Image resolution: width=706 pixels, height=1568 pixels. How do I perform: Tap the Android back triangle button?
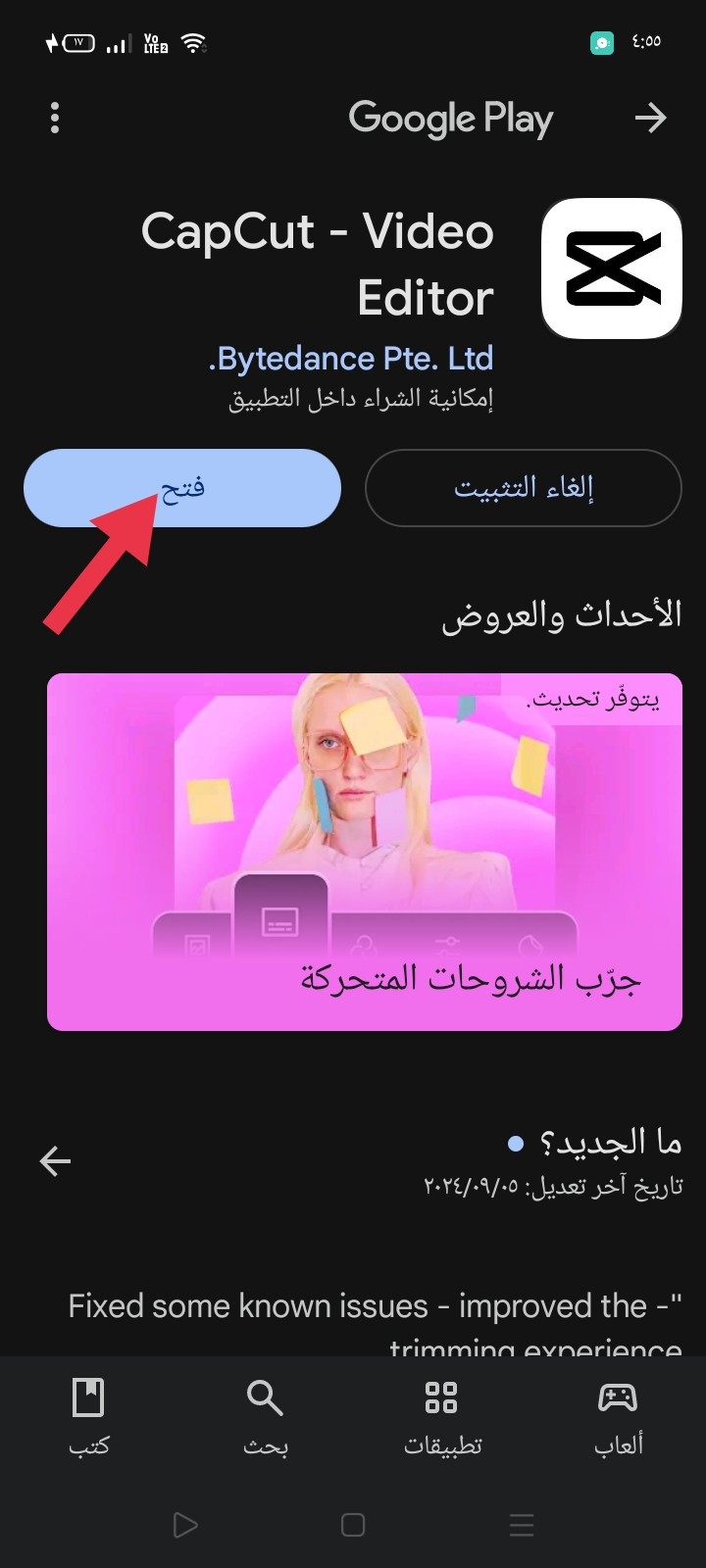[184, 1525]
